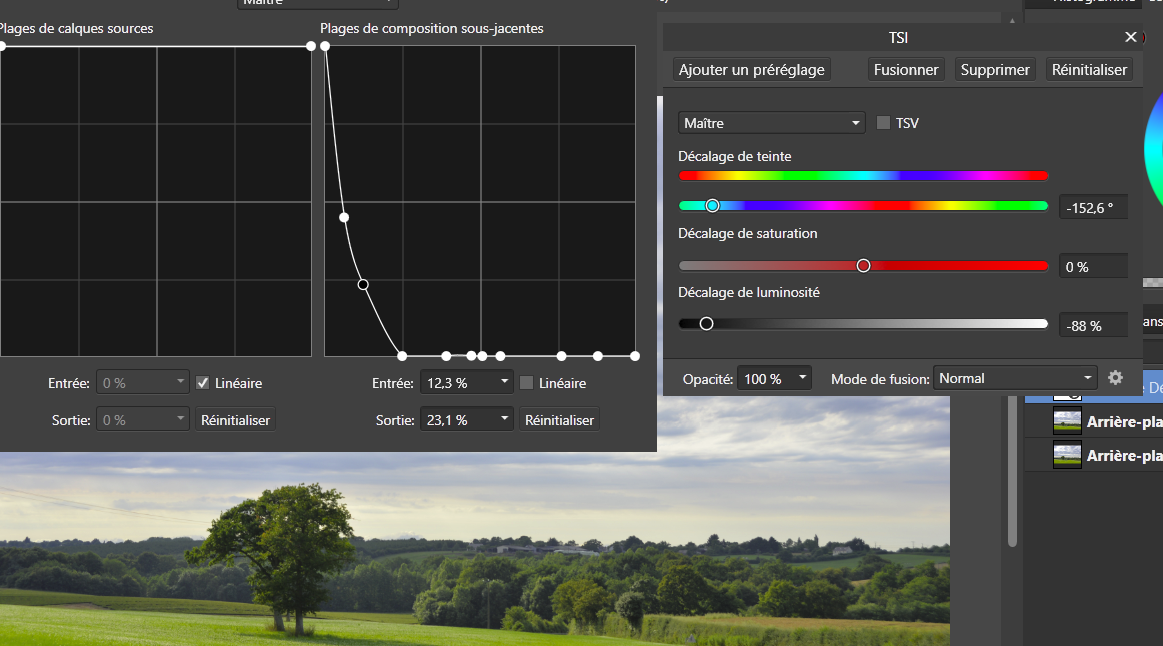Click the layers panel vertical scrollbar
The height and width of the screenshot is (646, 1163).
pos(1012,472)
